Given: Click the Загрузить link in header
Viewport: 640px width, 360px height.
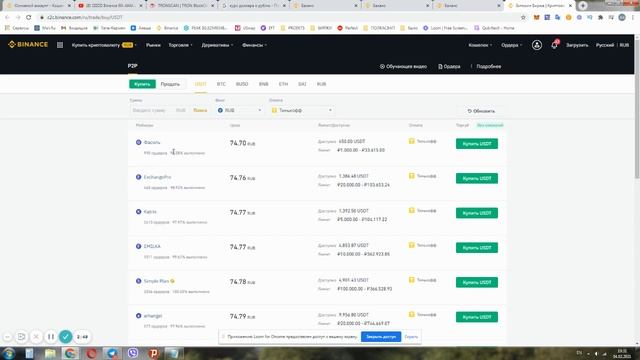Looking at the screenshot, I should tap(577, 45).
